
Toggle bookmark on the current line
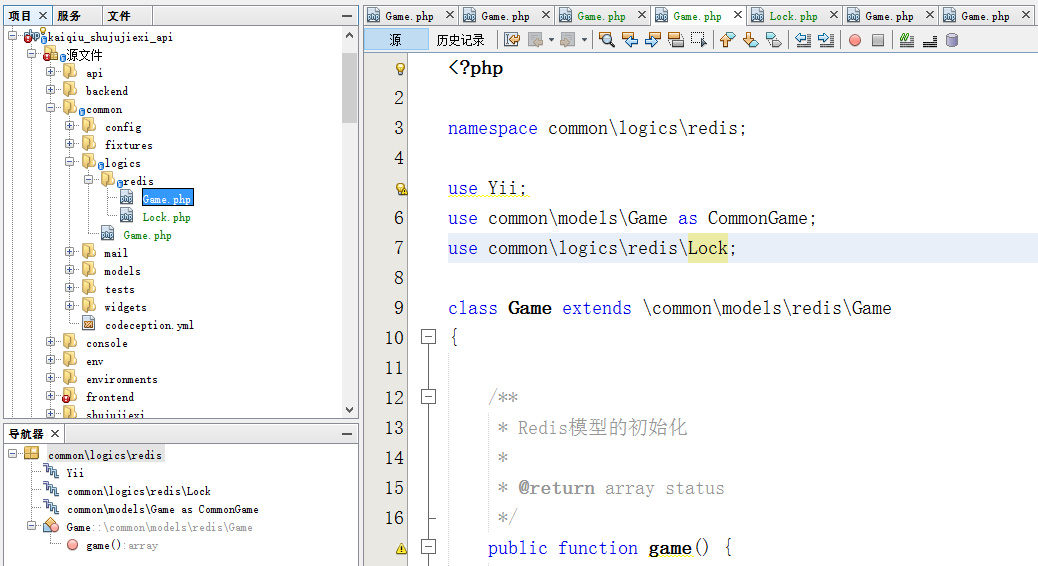pos(773,40)
